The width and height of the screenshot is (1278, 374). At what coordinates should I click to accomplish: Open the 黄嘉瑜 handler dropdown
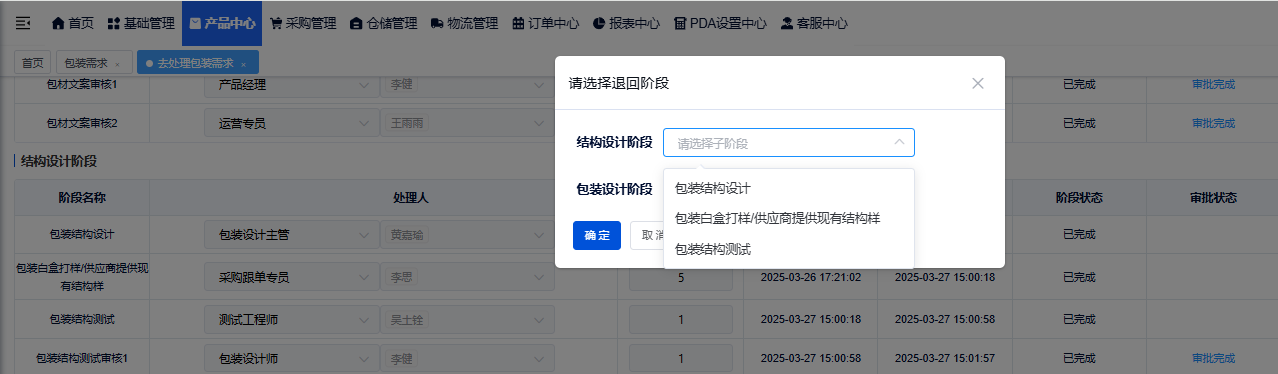pos(467,235)
